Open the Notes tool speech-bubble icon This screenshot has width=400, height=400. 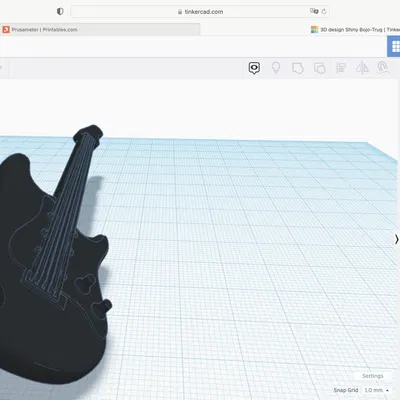tap(254, 68)
